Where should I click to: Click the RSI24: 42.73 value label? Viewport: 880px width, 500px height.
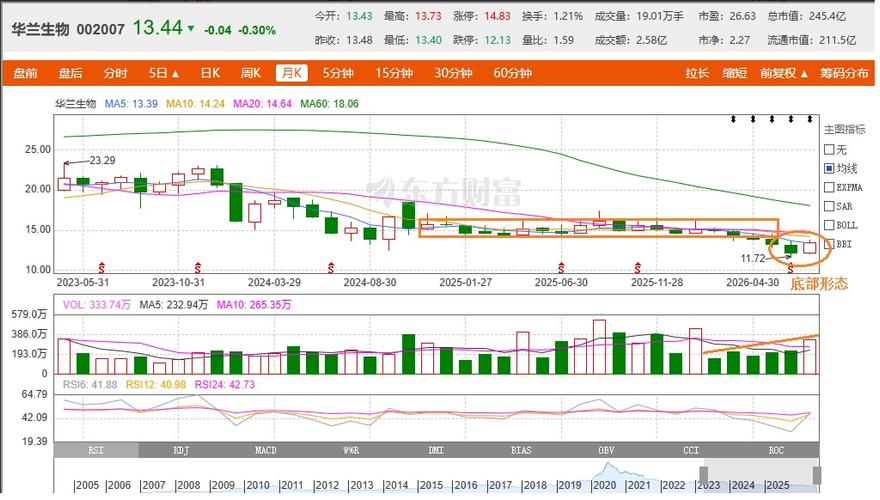click(x=224, y=385)
